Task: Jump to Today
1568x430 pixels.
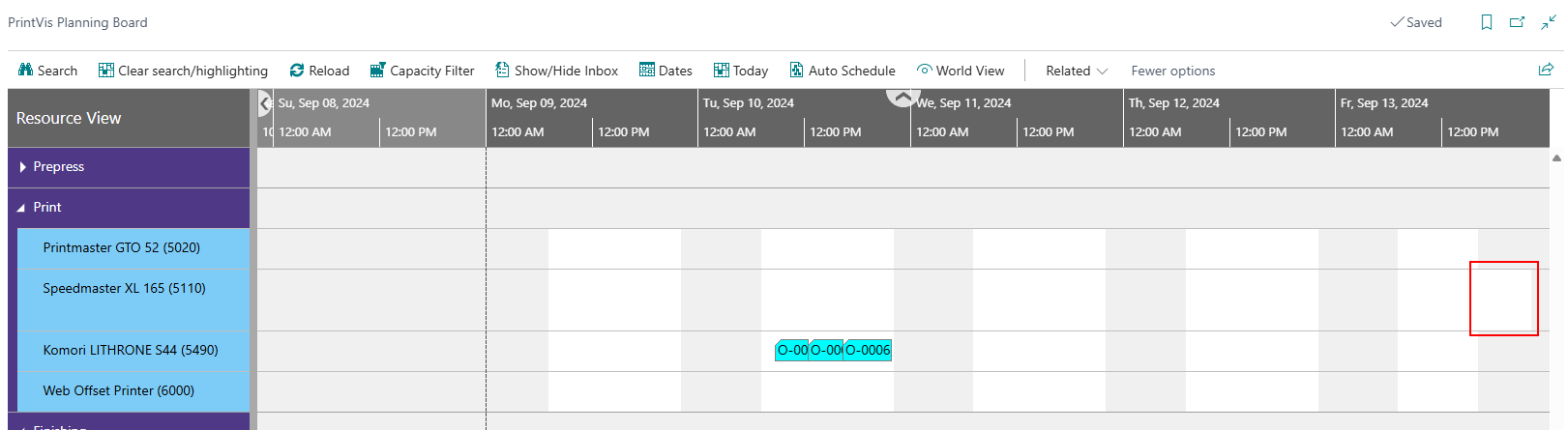Action: (741, 71)
